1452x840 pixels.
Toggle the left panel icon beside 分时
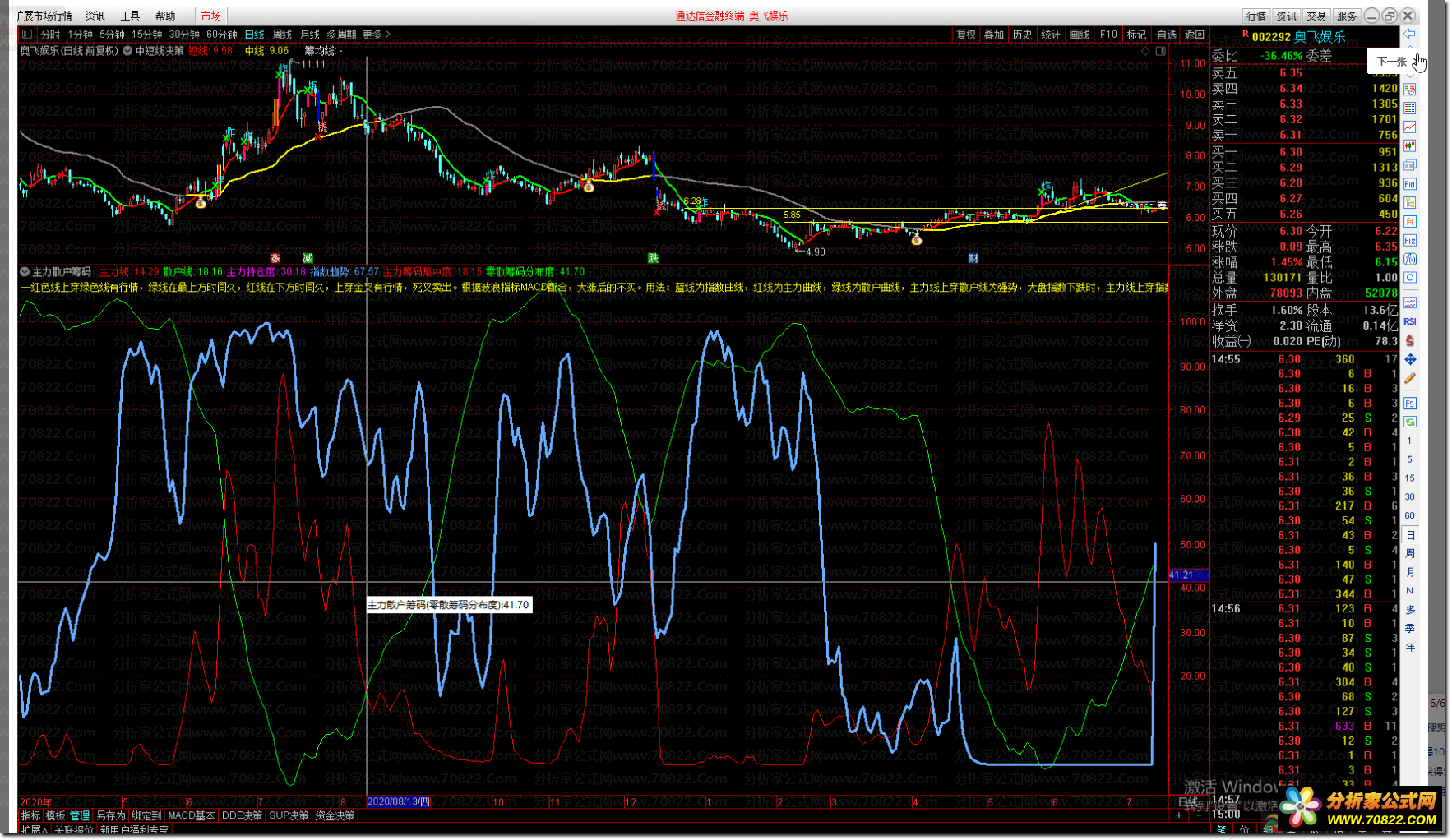point(27,34)
